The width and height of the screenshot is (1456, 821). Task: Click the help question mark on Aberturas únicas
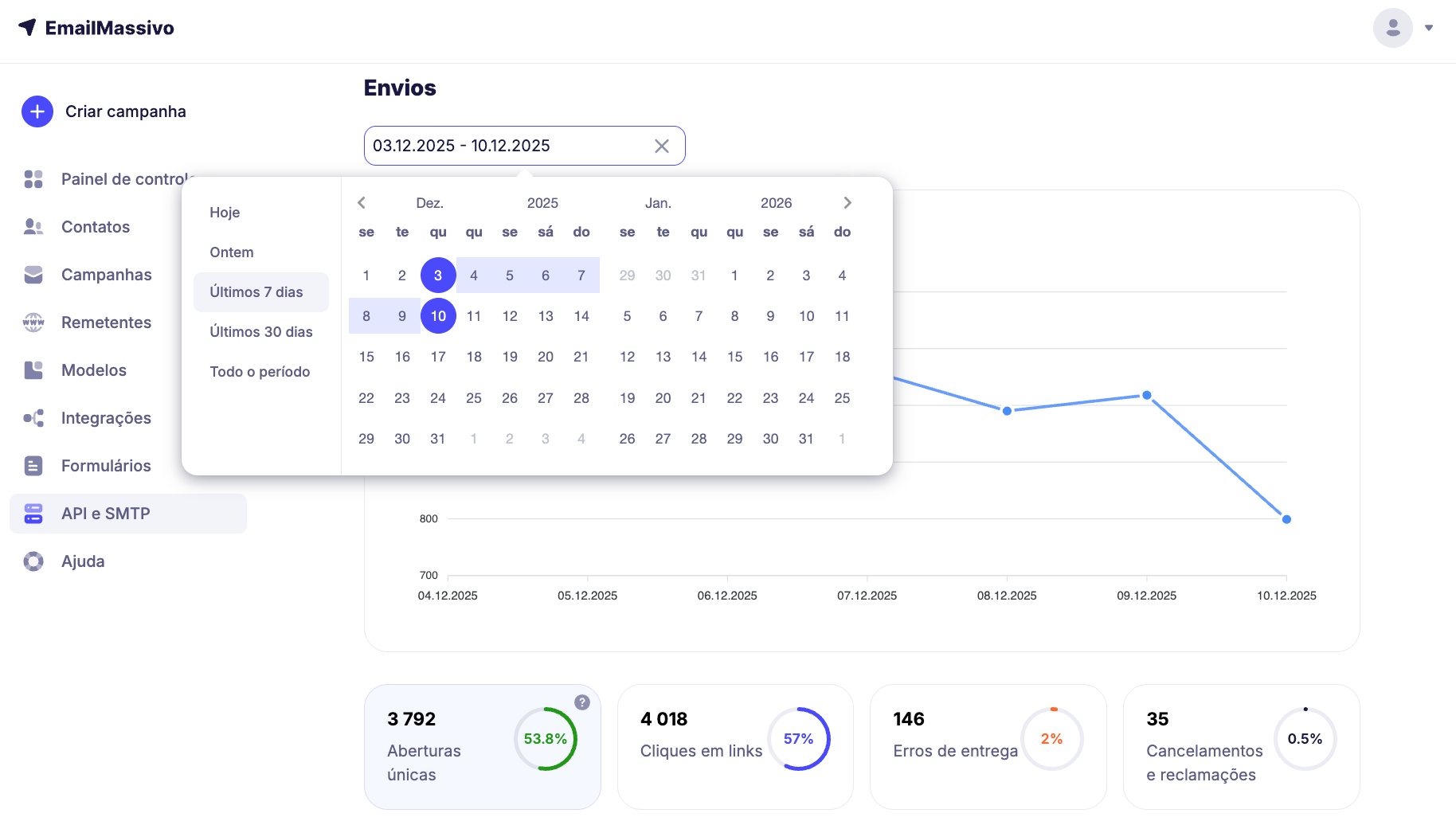pos(582,702)
